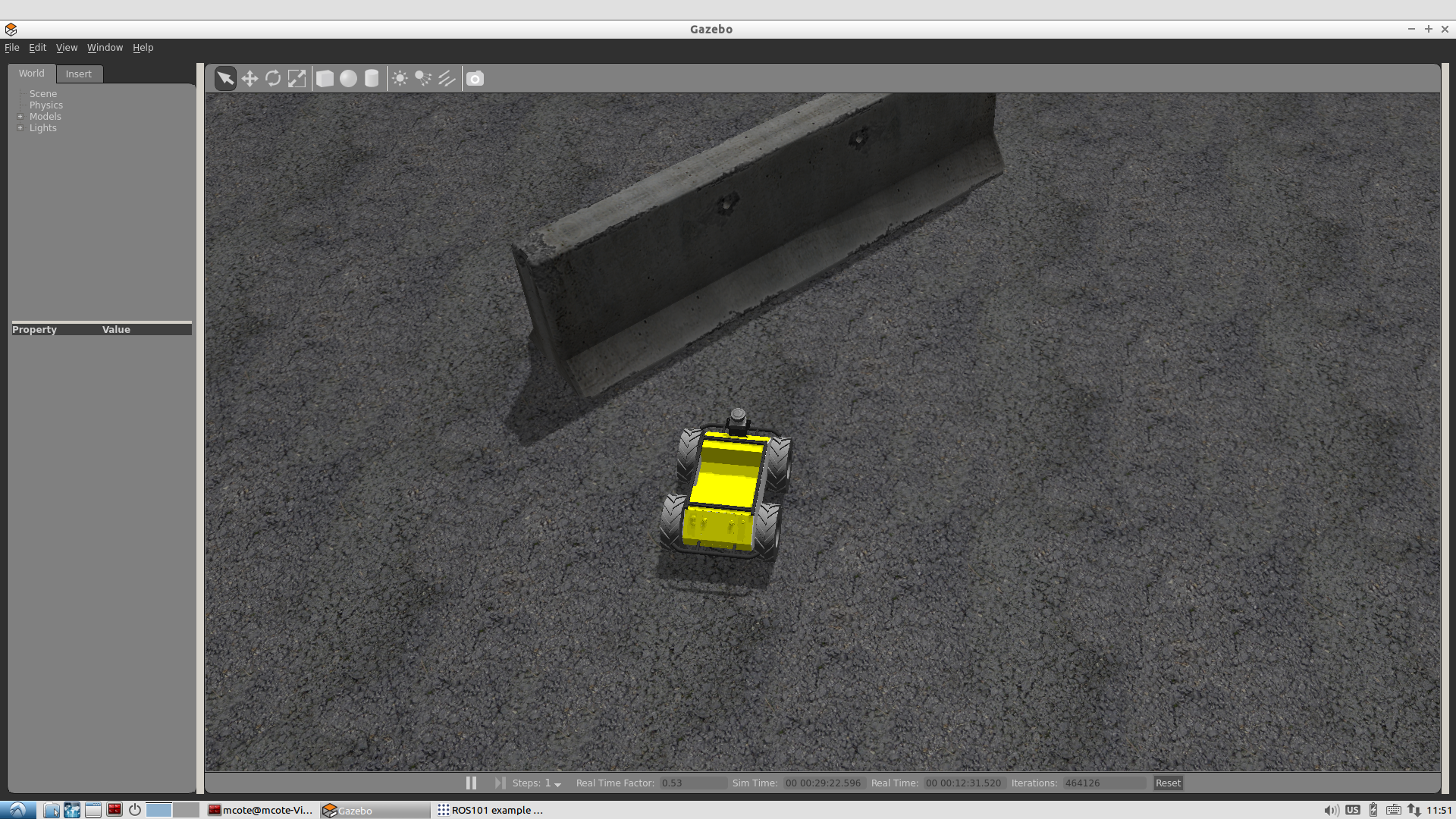Viewport: 1456px width, 819px height.
Task: Open the View menu
Action: click(66, 47)
